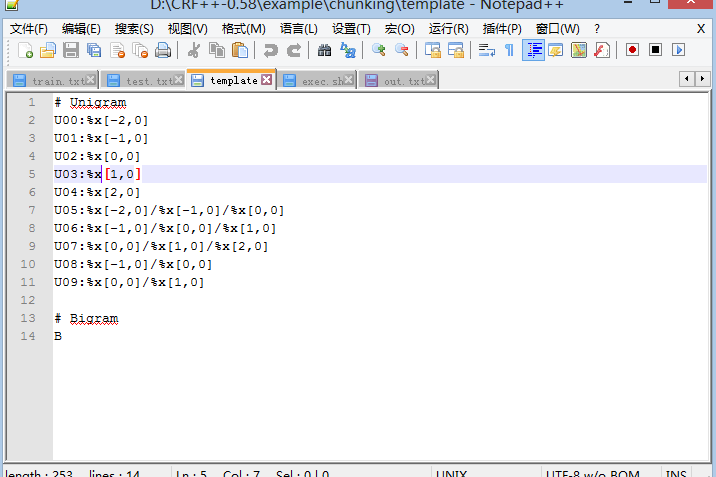Viewport: 716px width, 477px height.
Task: Zoom in on the text
Action: point(379,50)
